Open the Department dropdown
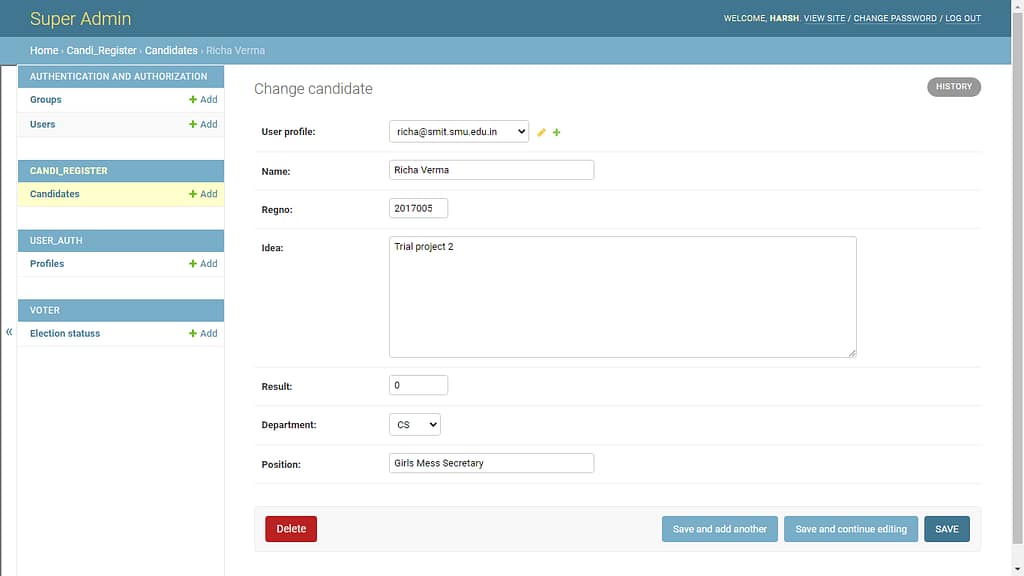Viewport: 1024px width, 576px height. point(414,425)
